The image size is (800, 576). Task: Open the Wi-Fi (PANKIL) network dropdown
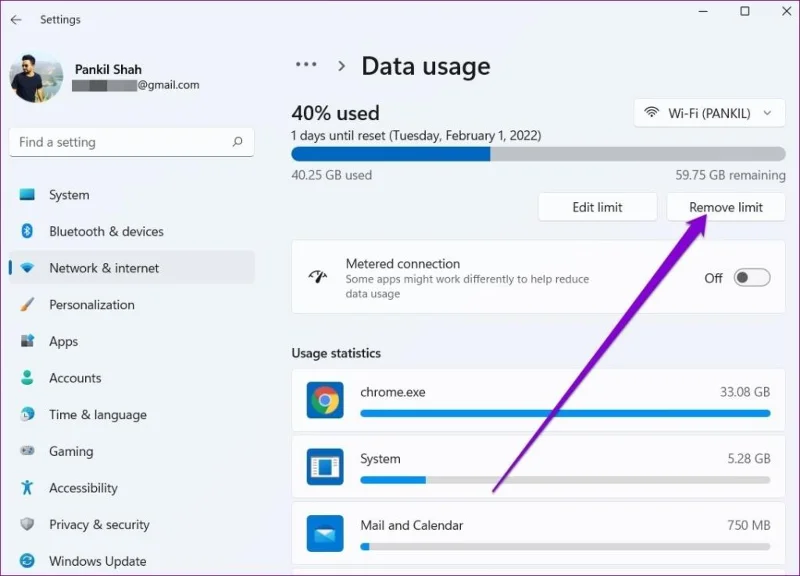click(x=709, y=113)
